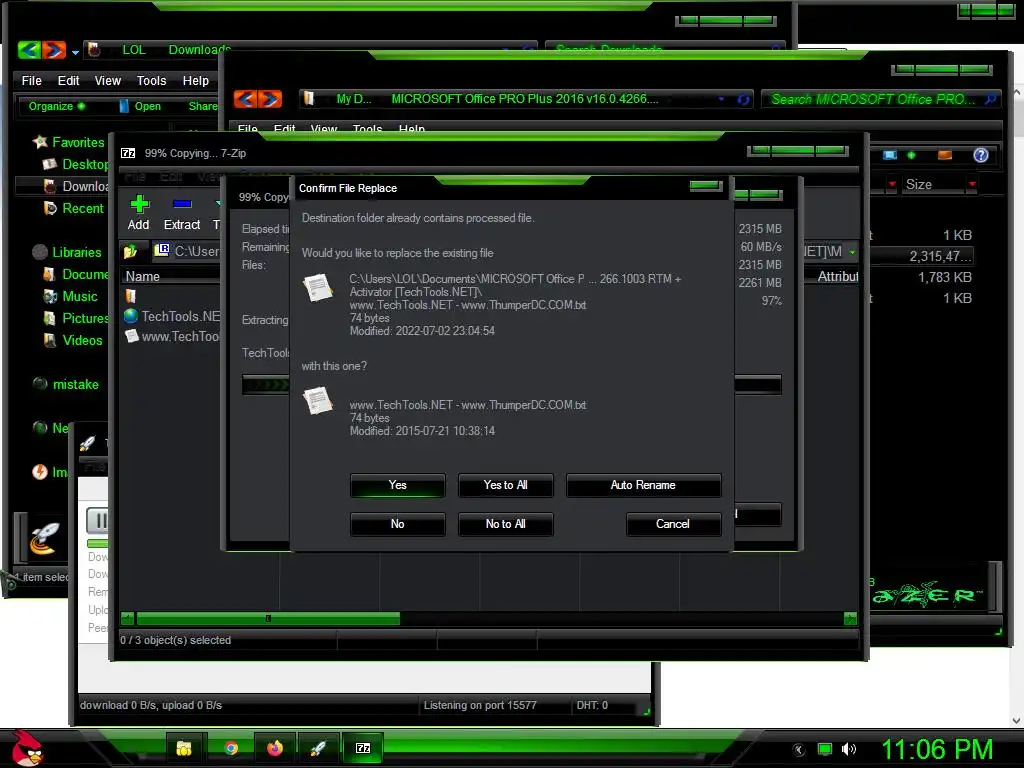Open the Size column filter dropdown
This screenshot has height=768, width=1024.
click(972, 185)
